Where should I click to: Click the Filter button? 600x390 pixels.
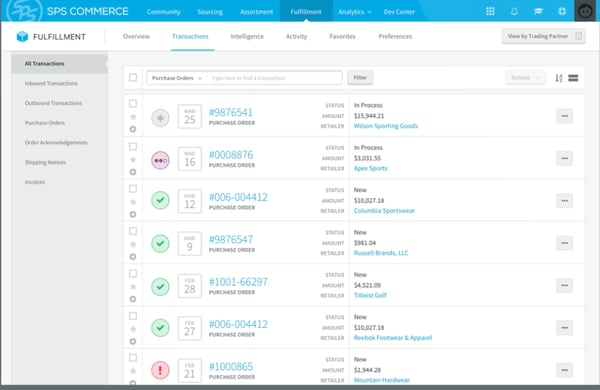coord(360,78)
